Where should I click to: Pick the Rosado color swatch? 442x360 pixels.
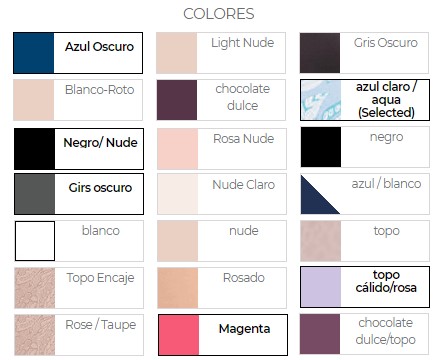tap(222, 288)
